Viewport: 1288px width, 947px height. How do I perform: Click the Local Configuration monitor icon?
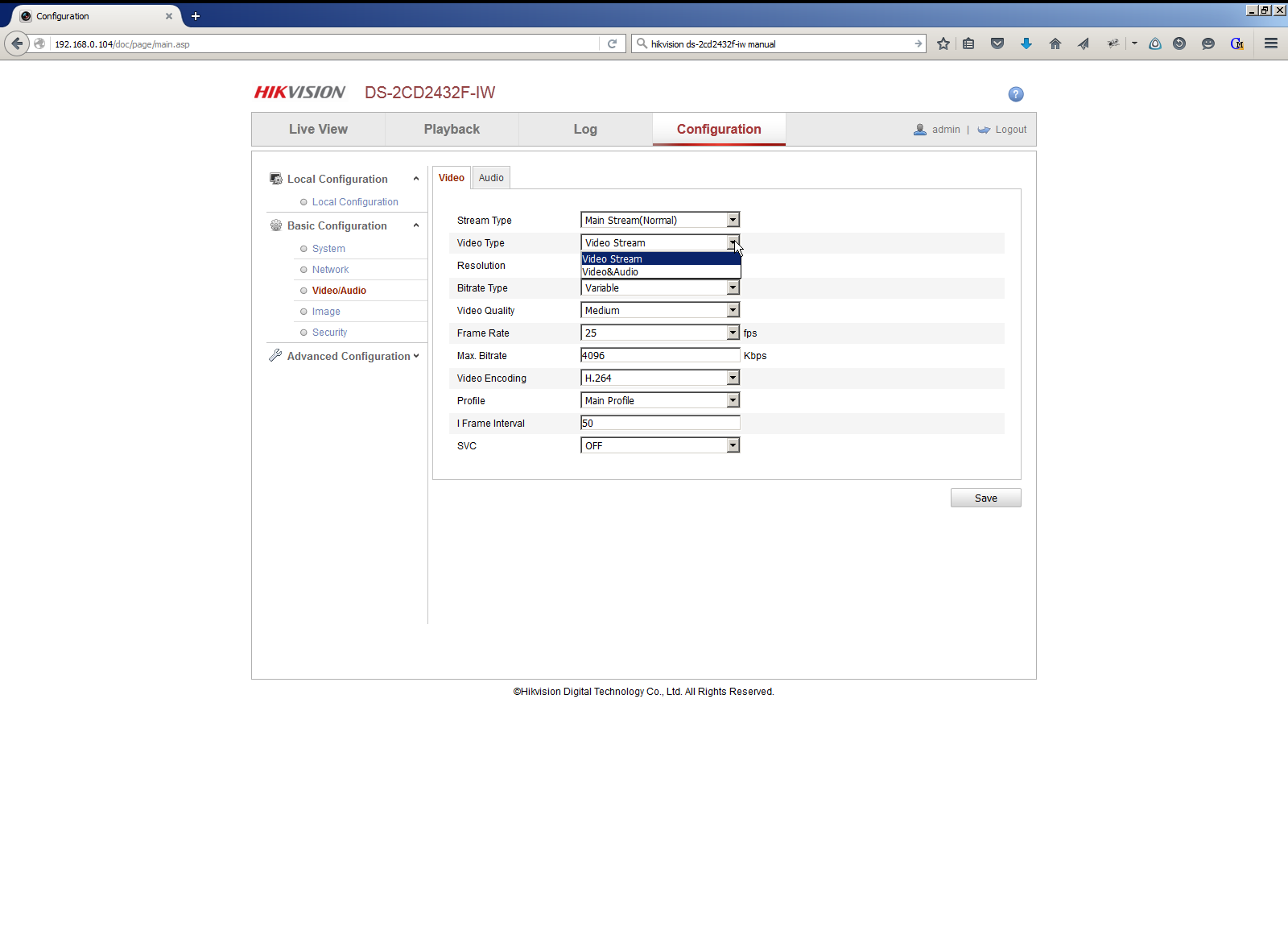[x=276, y=179]
